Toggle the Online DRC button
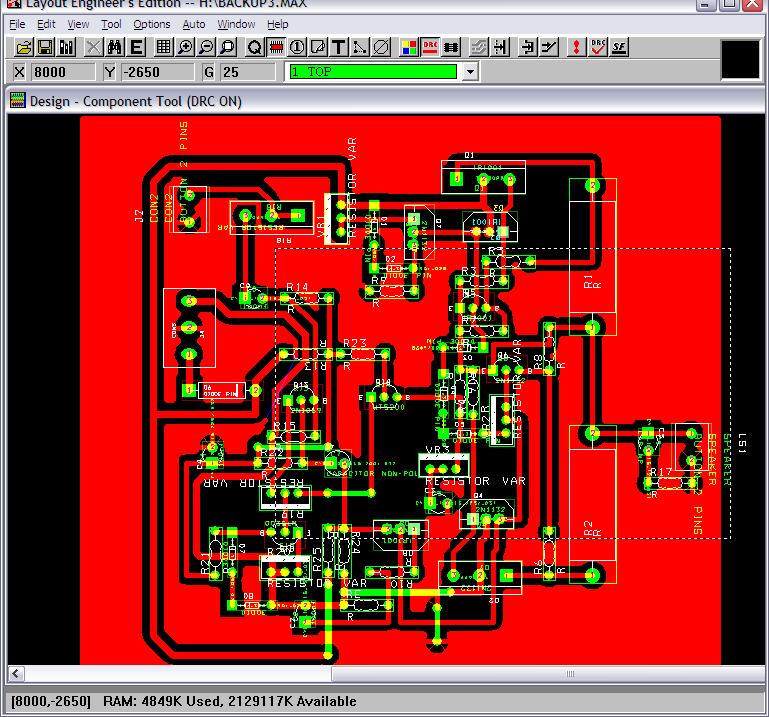Screen dimensions: 769x717 coord(429,47)
